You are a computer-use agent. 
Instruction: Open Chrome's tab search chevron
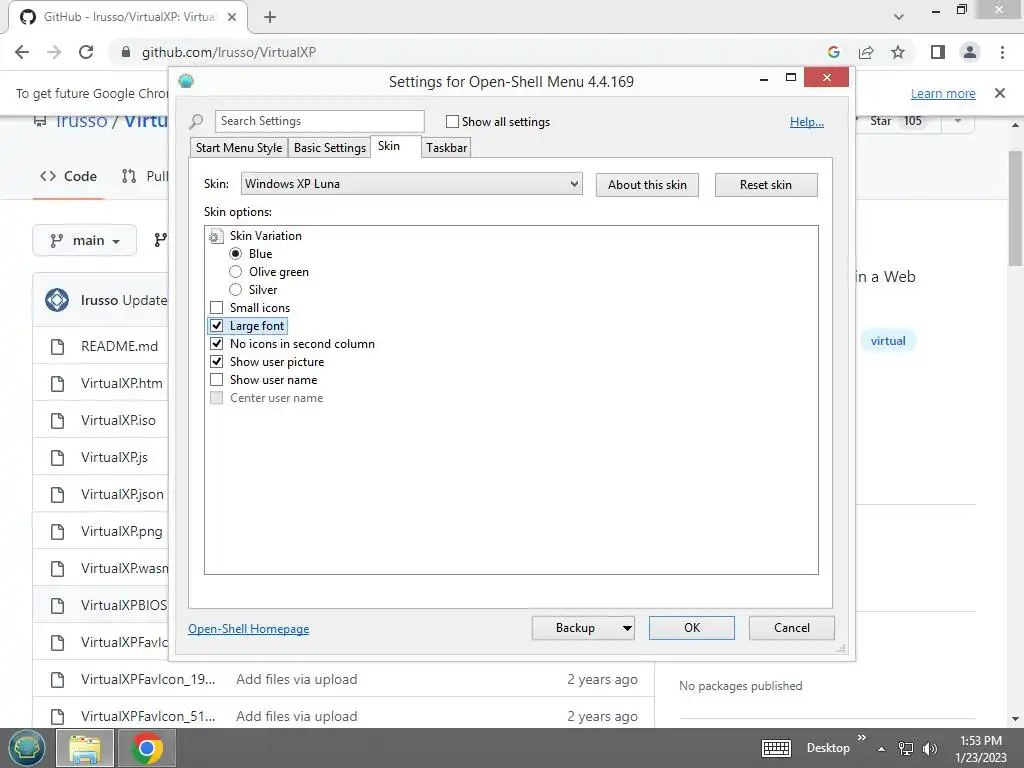899,17
